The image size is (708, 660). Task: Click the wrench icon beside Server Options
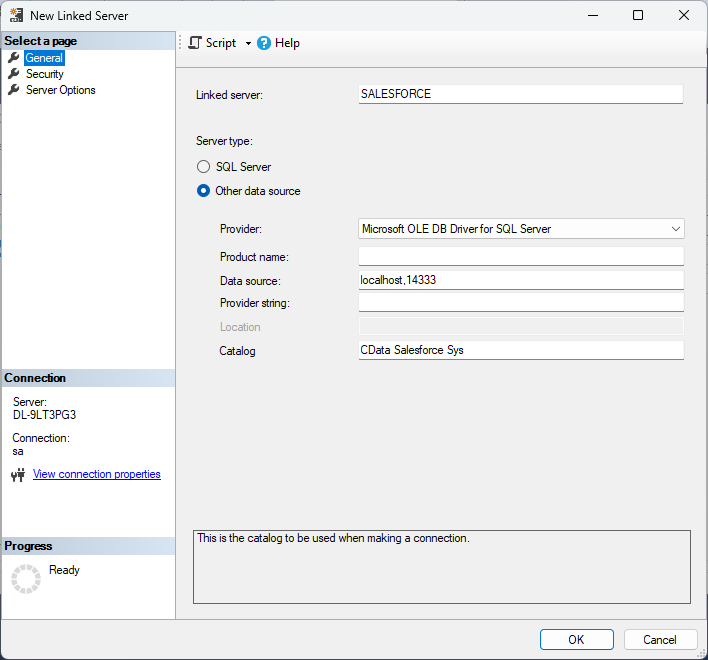(x=14, y=90)
